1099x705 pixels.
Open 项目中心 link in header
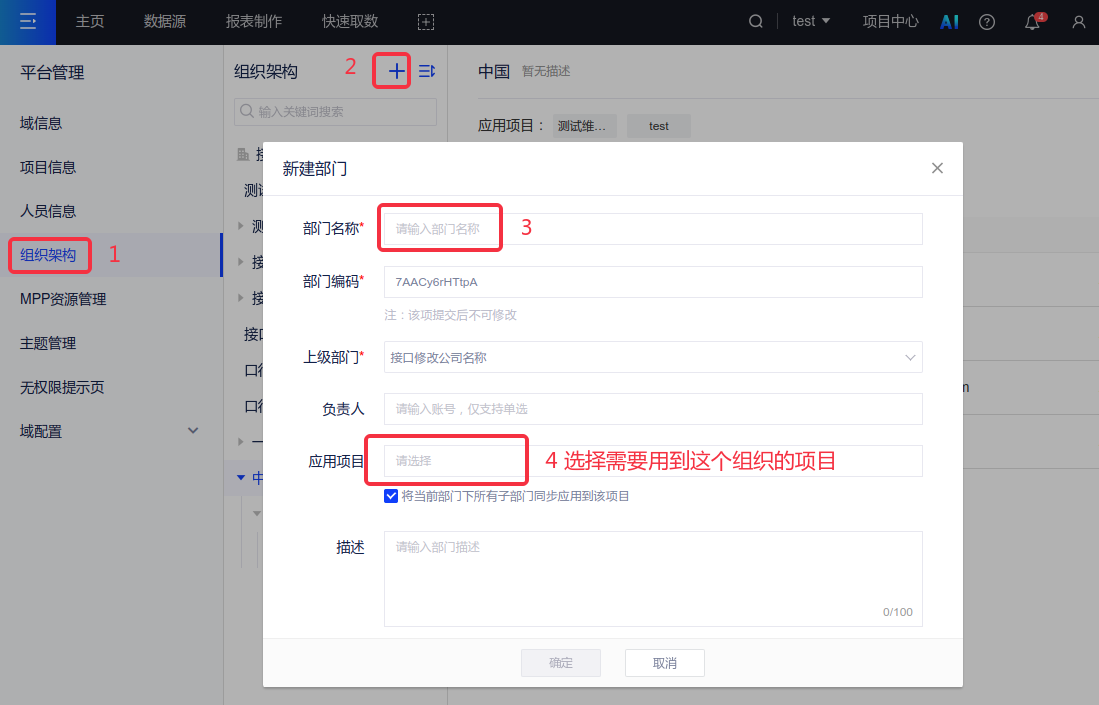[890, 22]
